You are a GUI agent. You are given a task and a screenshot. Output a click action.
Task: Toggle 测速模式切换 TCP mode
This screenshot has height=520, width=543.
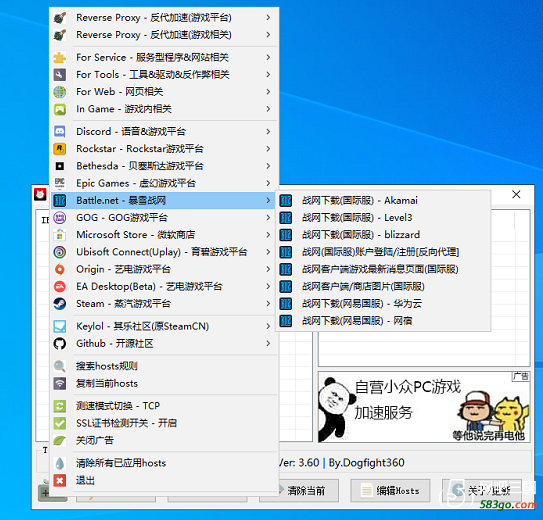165,406
